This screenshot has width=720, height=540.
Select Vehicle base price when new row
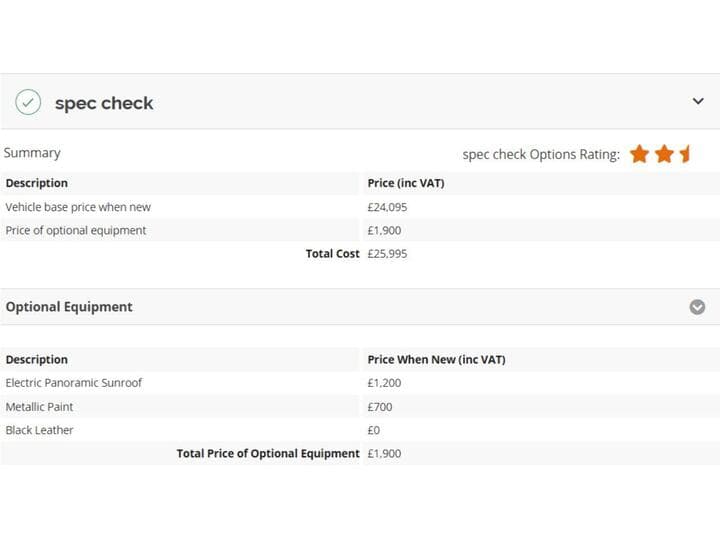360,207
